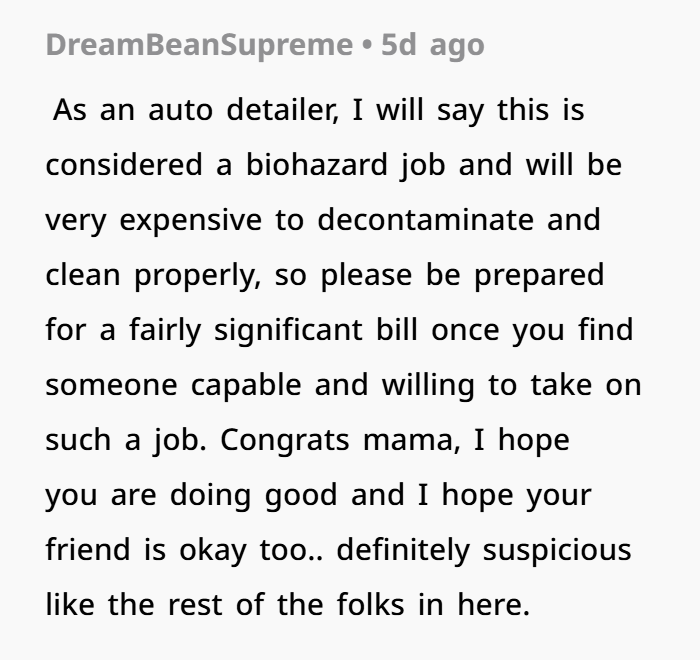Click the word 'friend' in the comment

(88, 550)
